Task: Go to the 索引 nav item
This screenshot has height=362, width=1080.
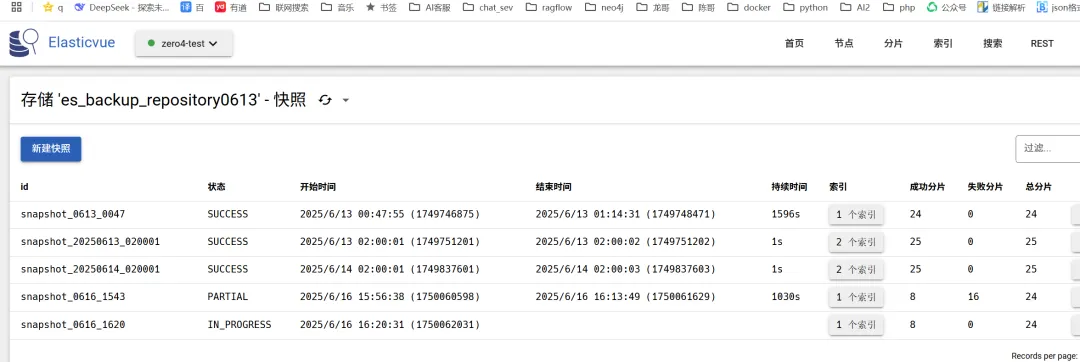Action: point(943,43)
